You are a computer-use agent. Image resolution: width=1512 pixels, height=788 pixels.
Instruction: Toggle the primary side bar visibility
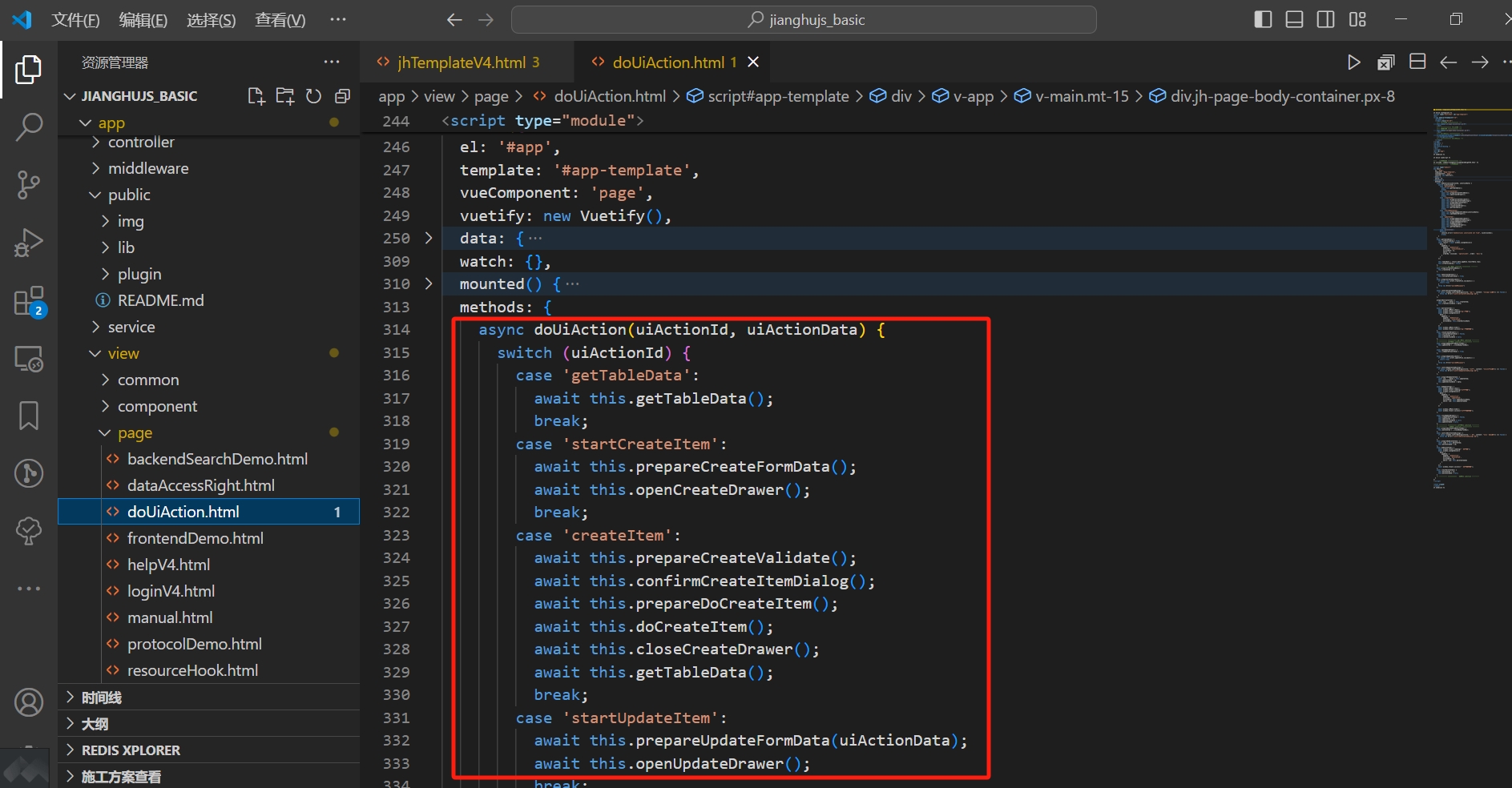click(1262, 19)
